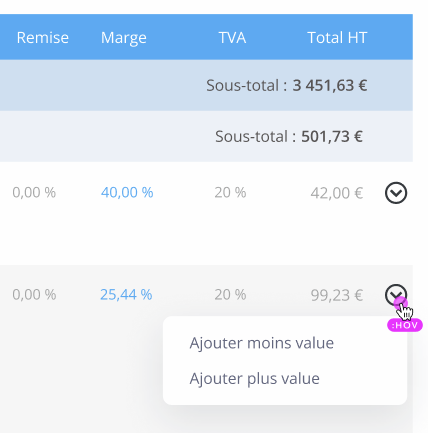Toggle the chevron menu on the 99,23 € row

pyautogui.click(x=396, y=295)
